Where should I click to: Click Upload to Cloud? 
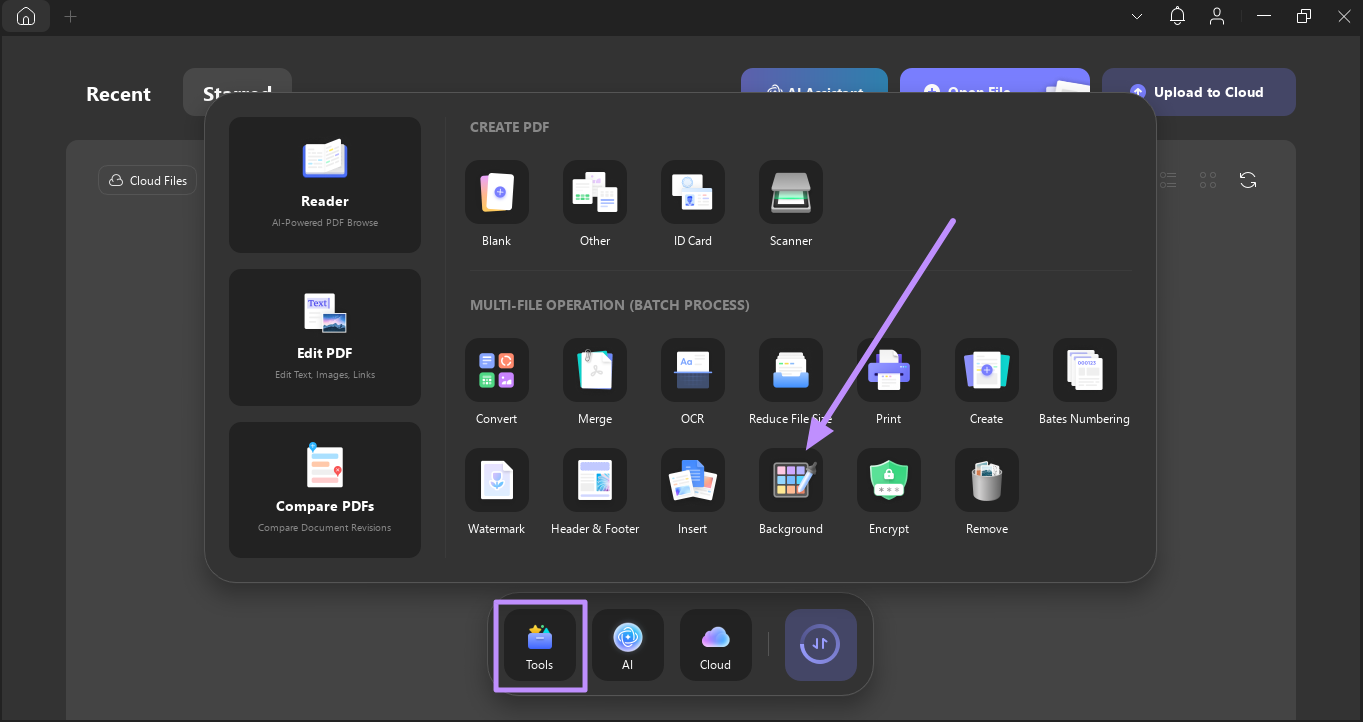[x=1198, y=91]
